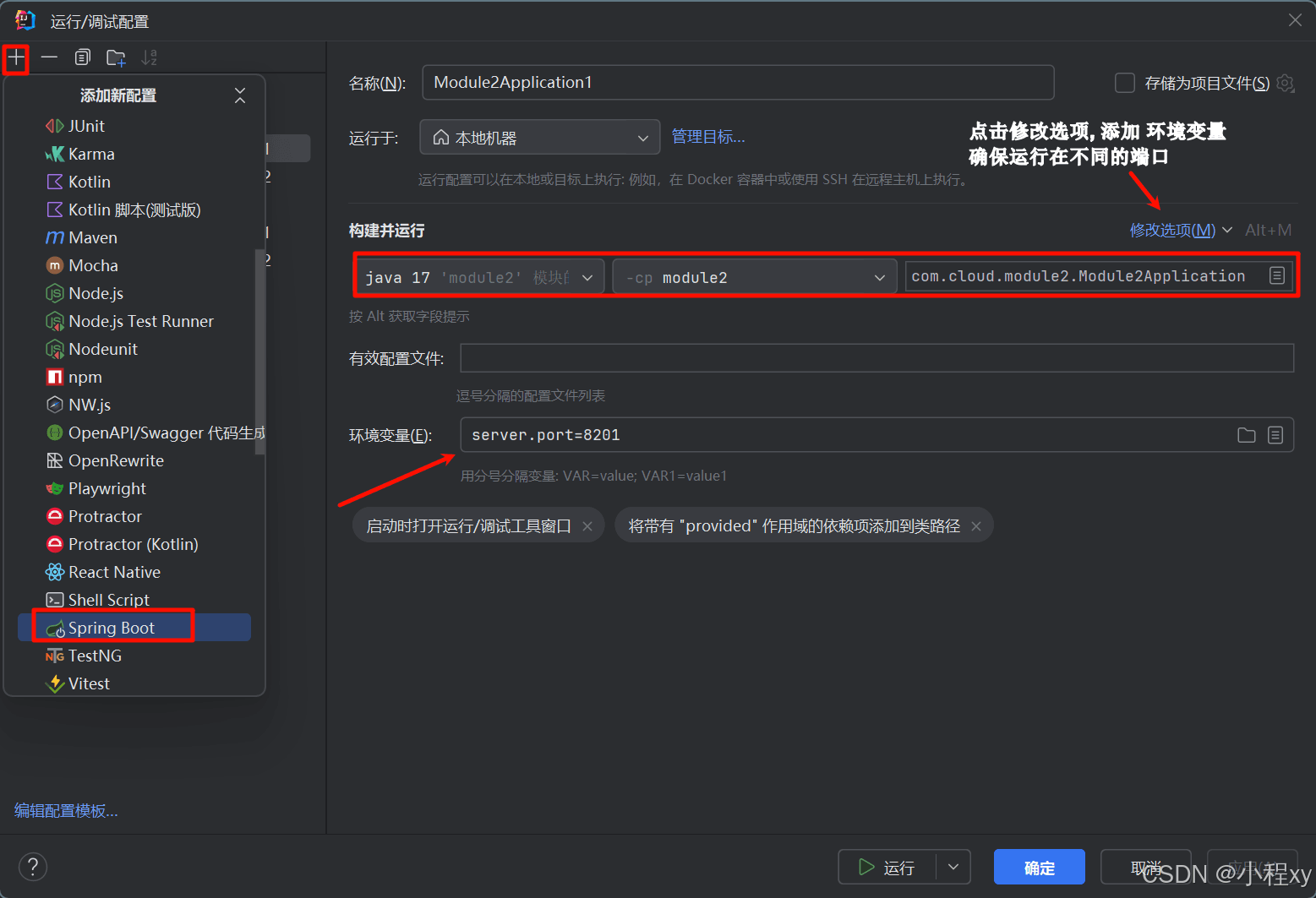Expand main class field list icon
The height and width of the screenshot is (898, 1316).
[x=1277, y=275]
